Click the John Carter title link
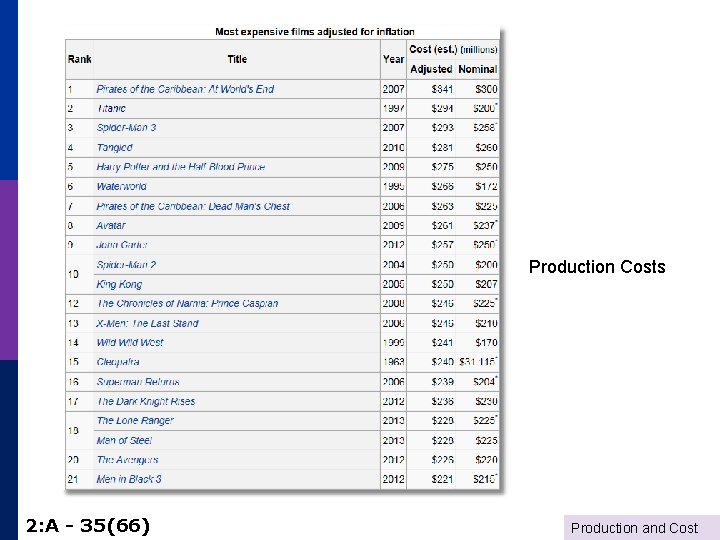The height and width of the screenshot is (540, 720). pyautogui.click(x=121, y=245)
